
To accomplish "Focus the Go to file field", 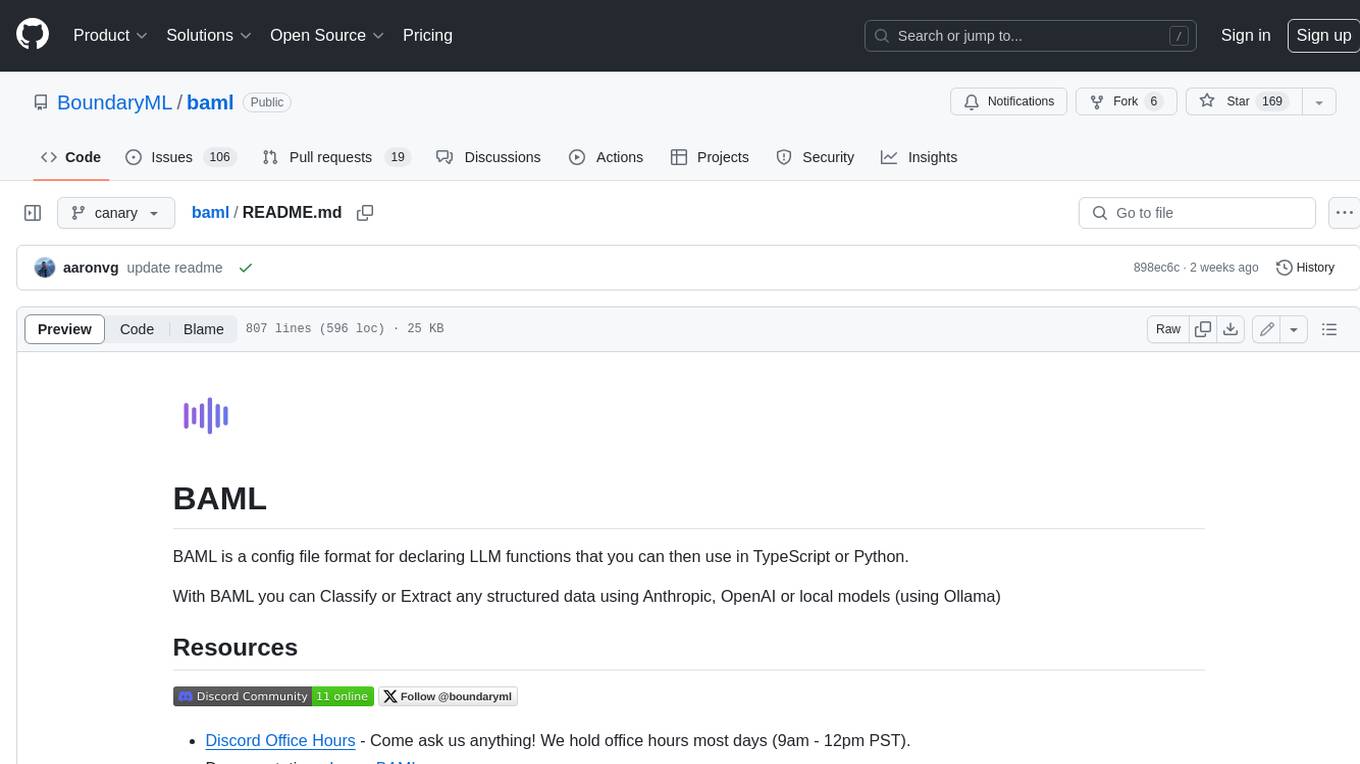I will 1197,213.
